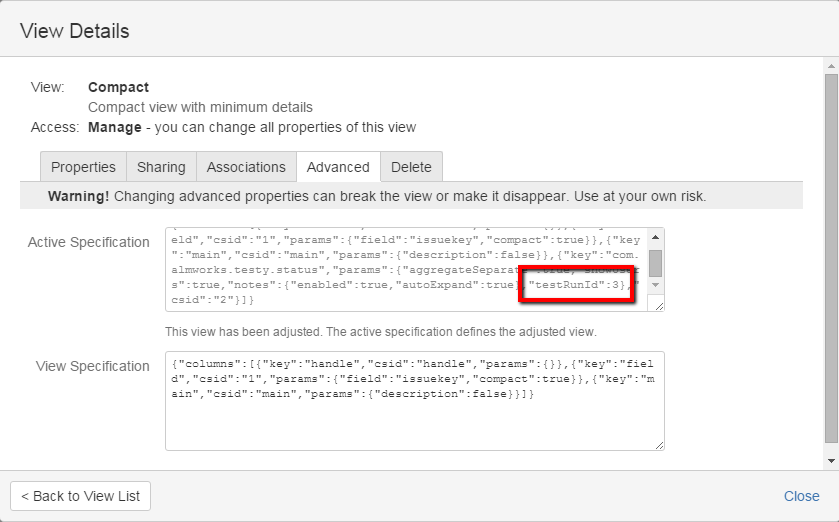Click the View Specification label
The image size is (839, 522).
pyautogui.click(x=92, y=366)
